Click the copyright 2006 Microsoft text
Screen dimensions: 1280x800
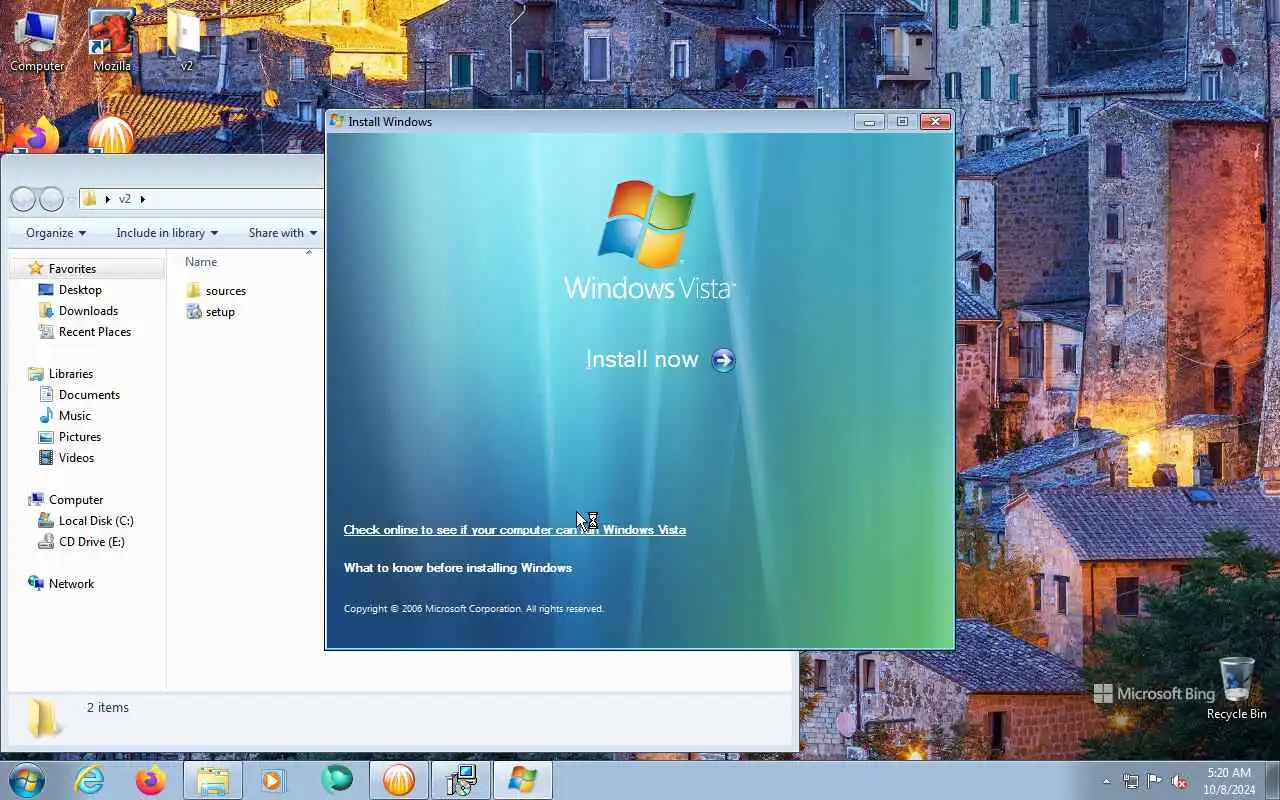[473, 609]
